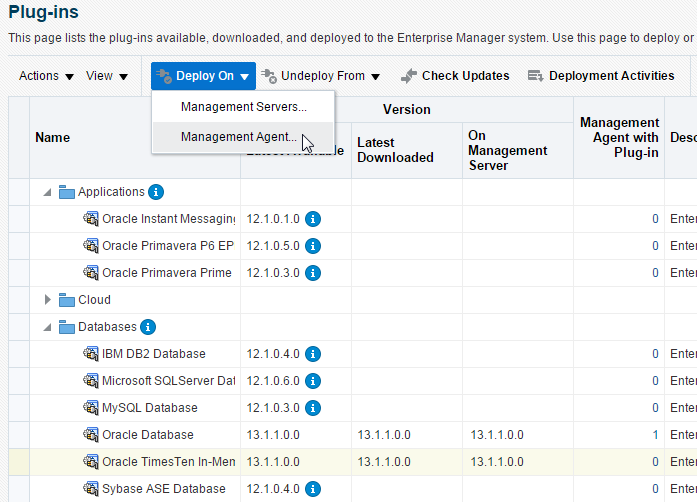Image resolution: width=697 pixels, height=502 pixels.
Task: Click row selector for Oracle TimesTen row
Action: 19,462
